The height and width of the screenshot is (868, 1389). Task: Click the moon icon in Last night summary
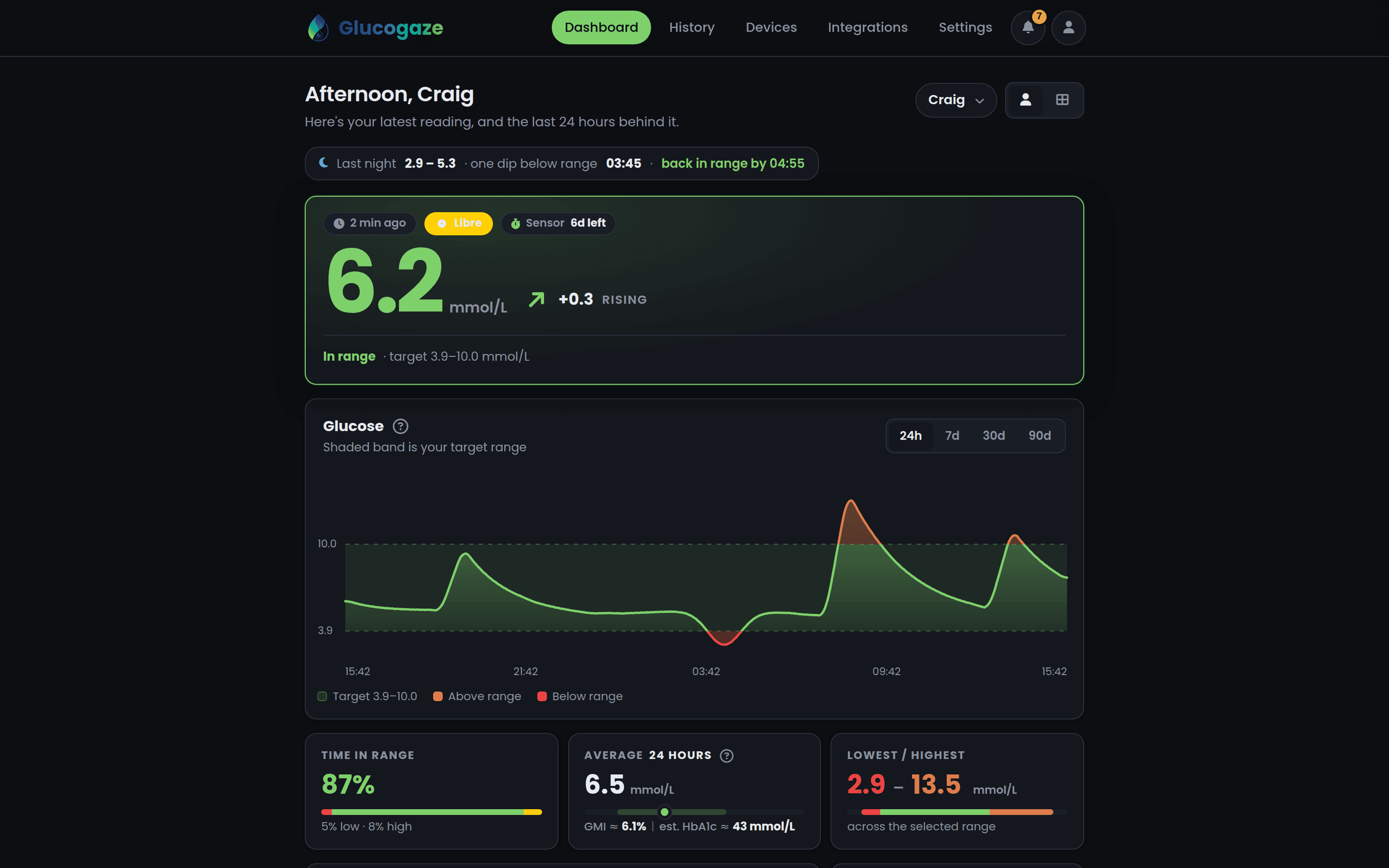(x=324, y=163)
